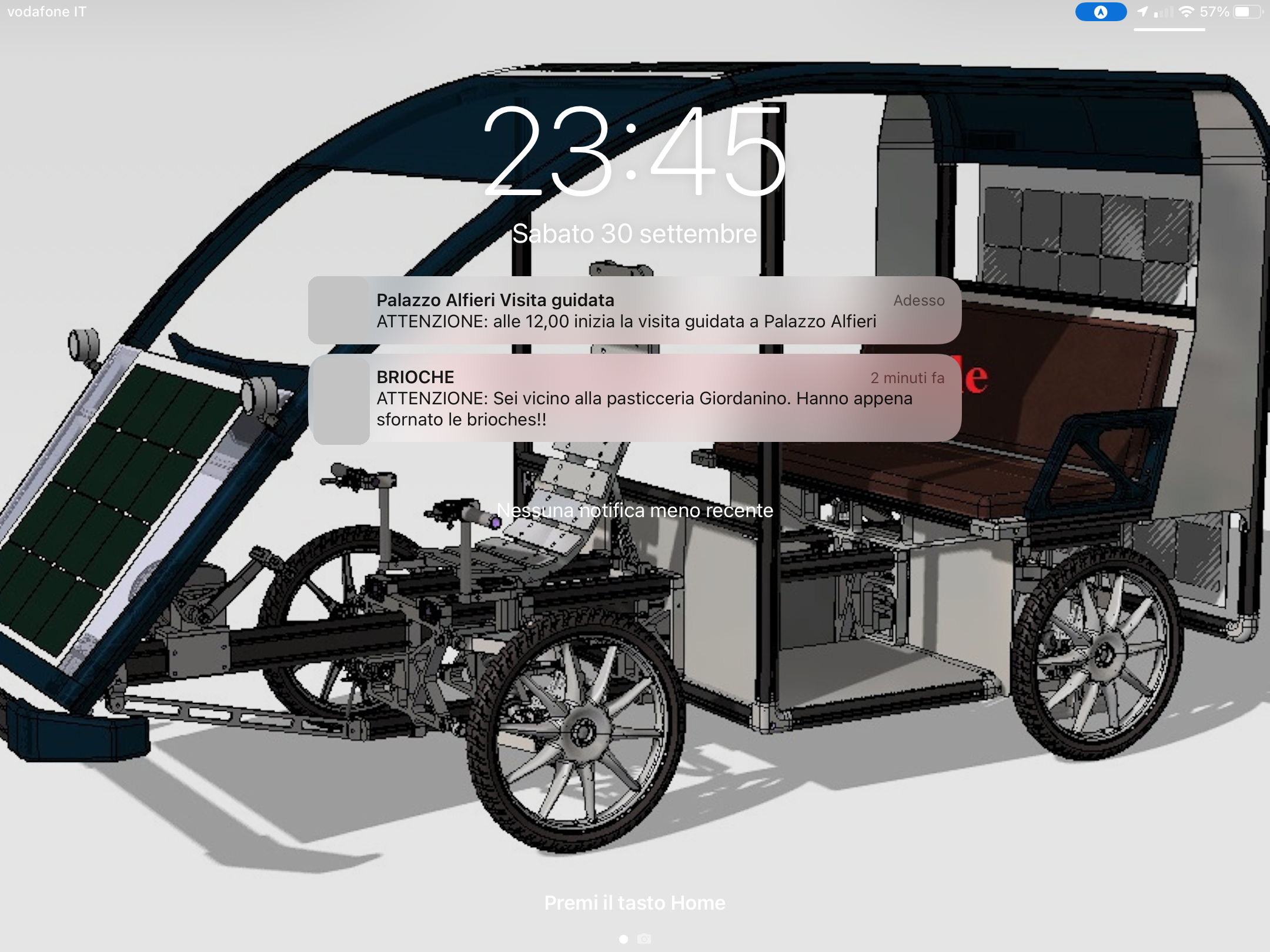This screenshot has width=1270, height=952.
Task: Tap the white page indicator dot
Action: tap(623, 939)
